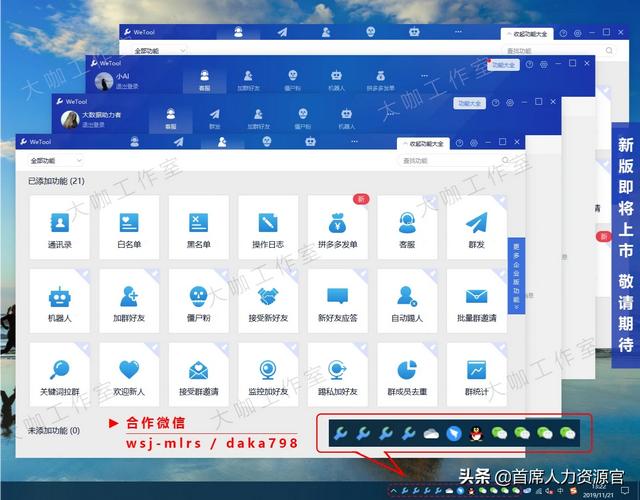Open the 群发 paper-plane tile in the function grid
Viewport: 640px width, 500px height.
[x=476, y=227]
